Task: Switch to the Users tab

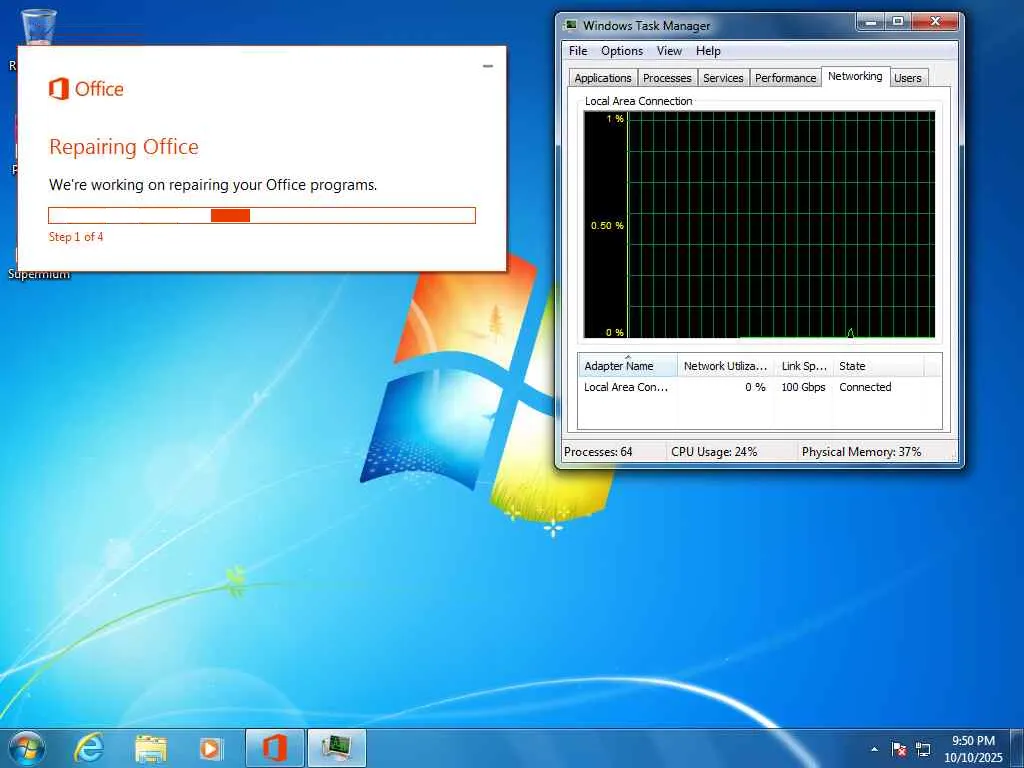Action: tap(908, 78)
